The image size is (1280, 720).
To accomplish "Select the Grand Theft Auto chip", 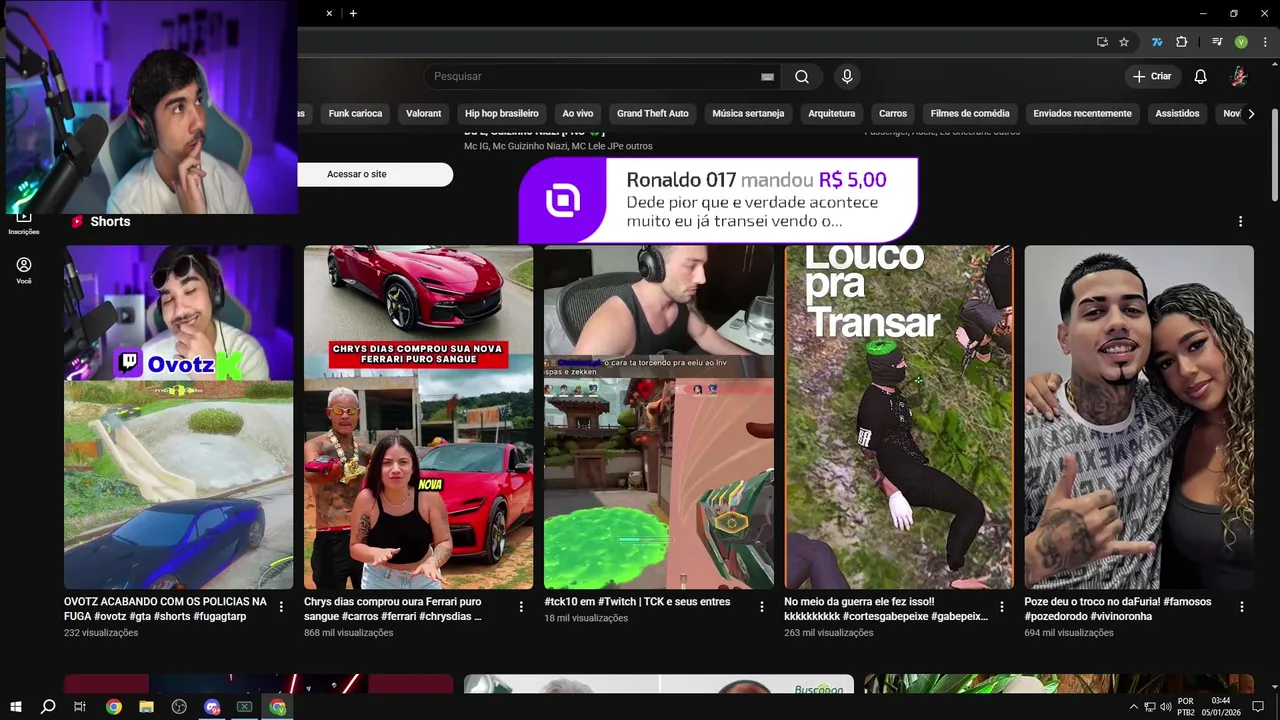I will coord(653,114).
